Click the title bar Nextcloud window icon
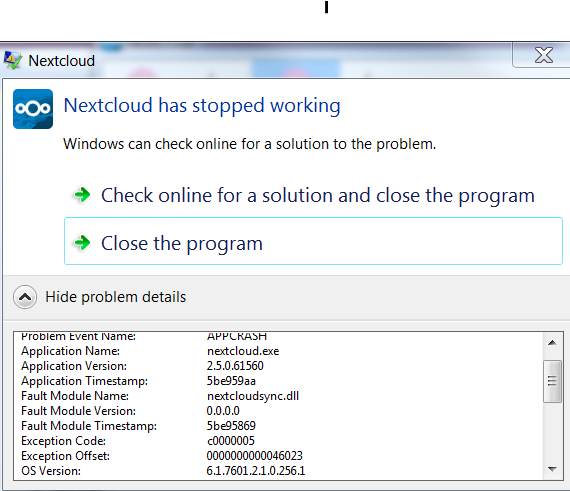 [x=13, y=60]
